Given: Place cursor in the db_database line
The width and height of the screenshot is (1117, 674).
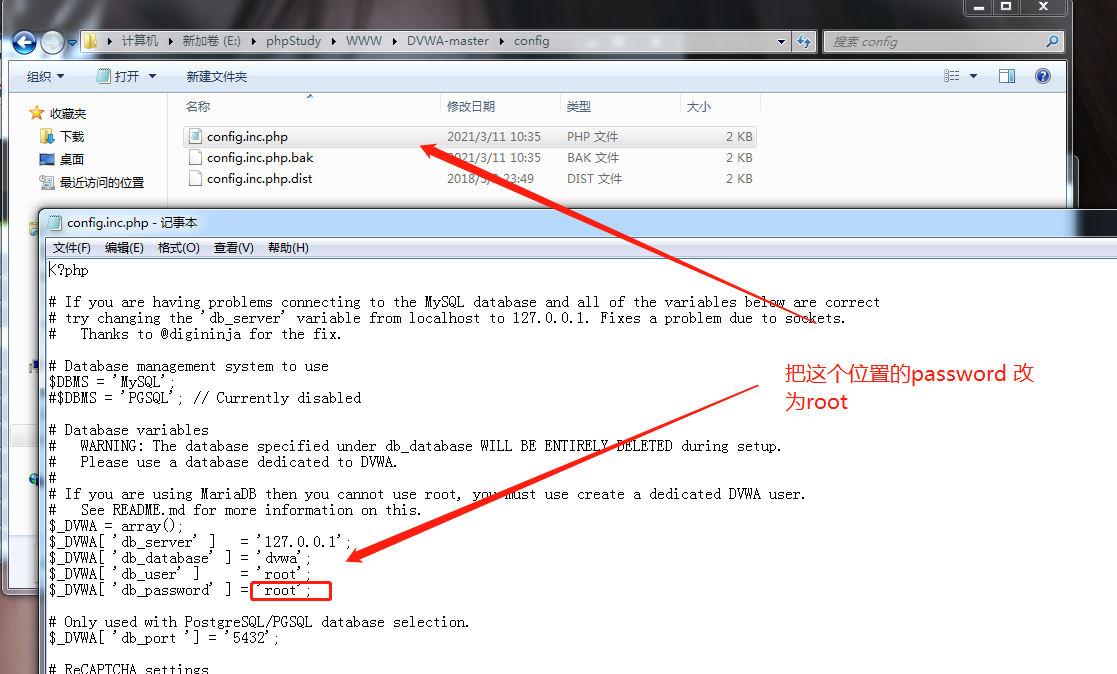Looking at the screenshot, I should click(x=180, y=559).
